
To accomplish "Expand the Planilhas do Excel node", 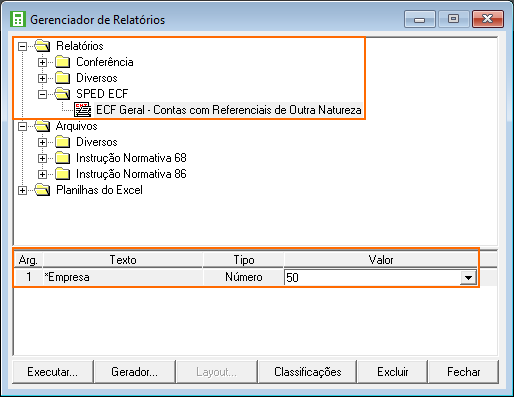I will [x=22, y=190].
